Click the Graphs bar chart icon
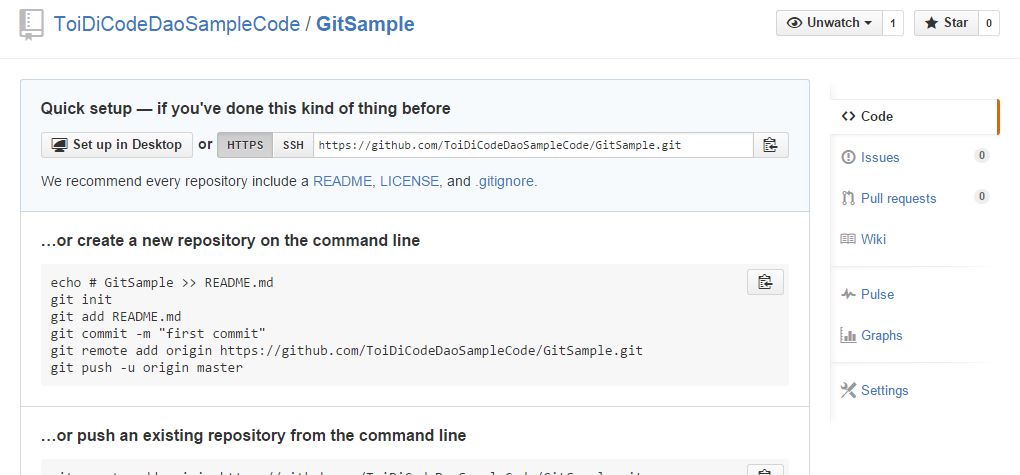 pos(848,335)
